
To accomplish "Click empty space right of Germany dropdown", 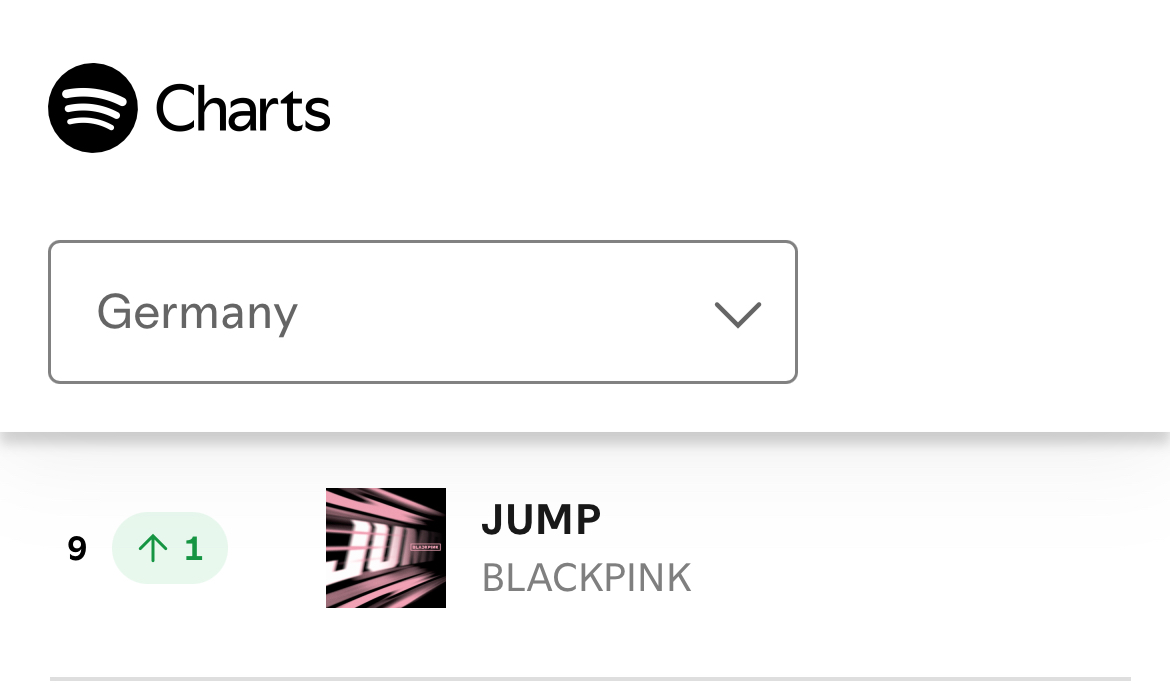I will pyautogui.click(x=980, y=312).
